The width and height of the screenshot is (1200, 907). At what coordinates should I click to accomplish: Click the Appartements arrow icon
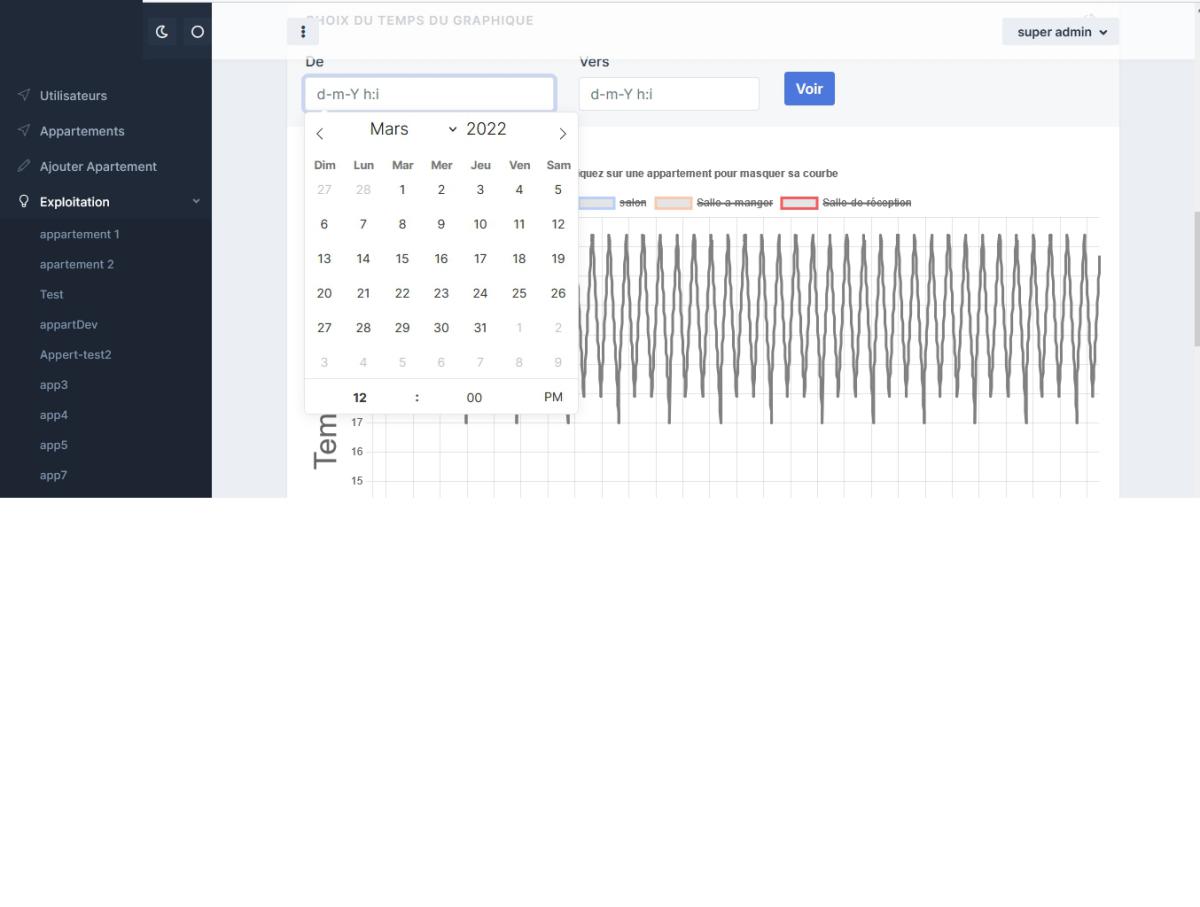[x=24, y=130]
